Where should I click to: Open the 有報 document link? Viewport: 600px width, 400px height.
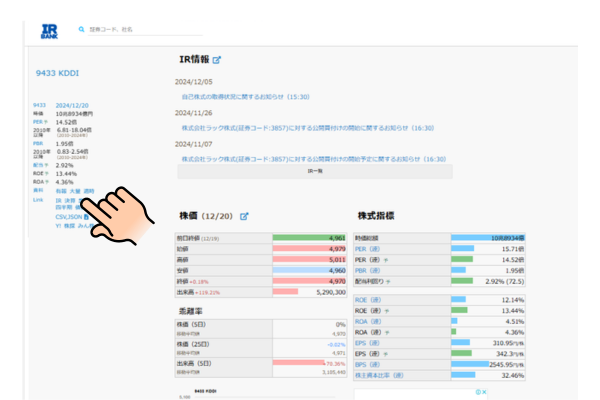tap(61, 191)
